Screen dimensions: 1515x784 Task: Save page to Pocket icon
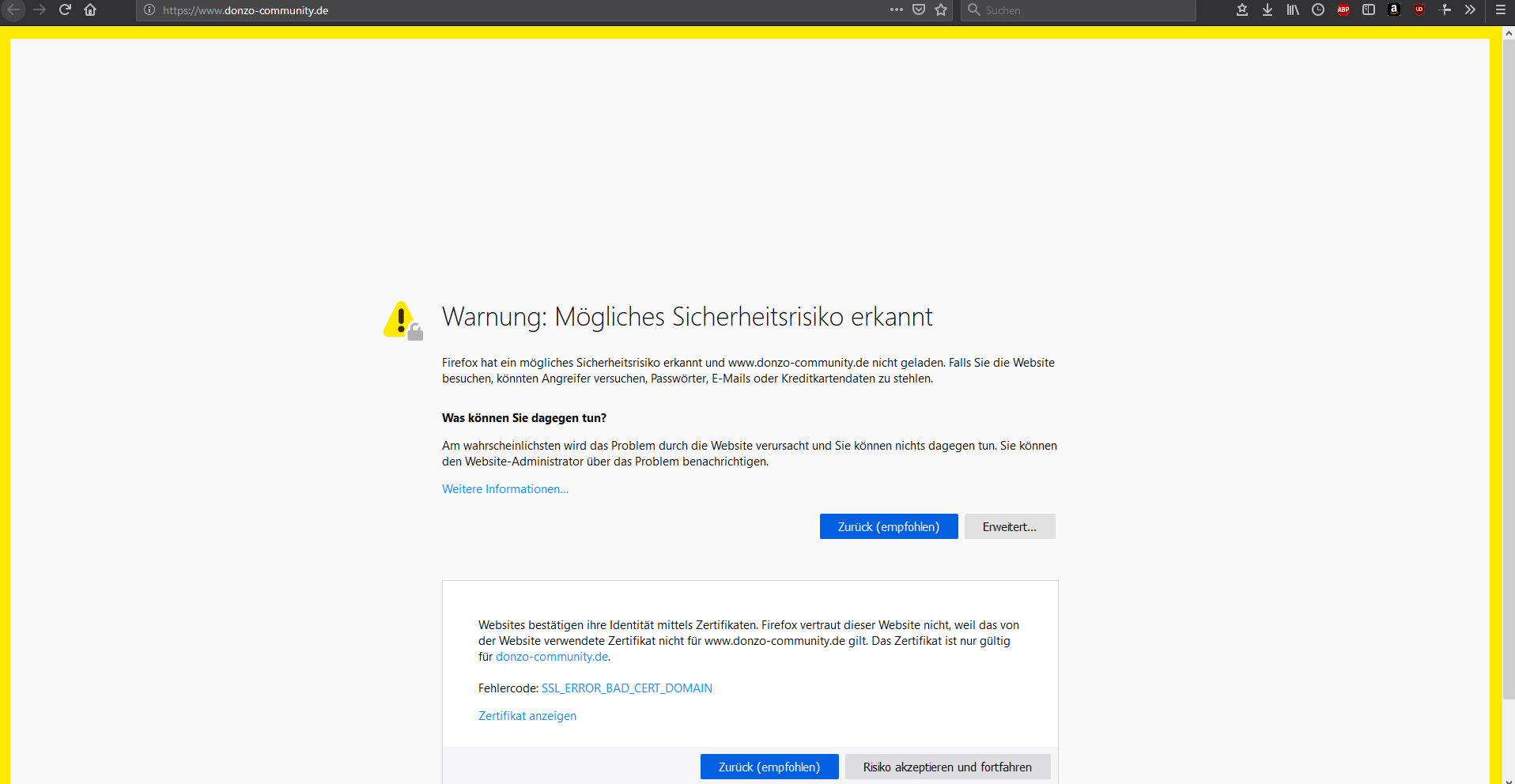[x=919, y=9]
